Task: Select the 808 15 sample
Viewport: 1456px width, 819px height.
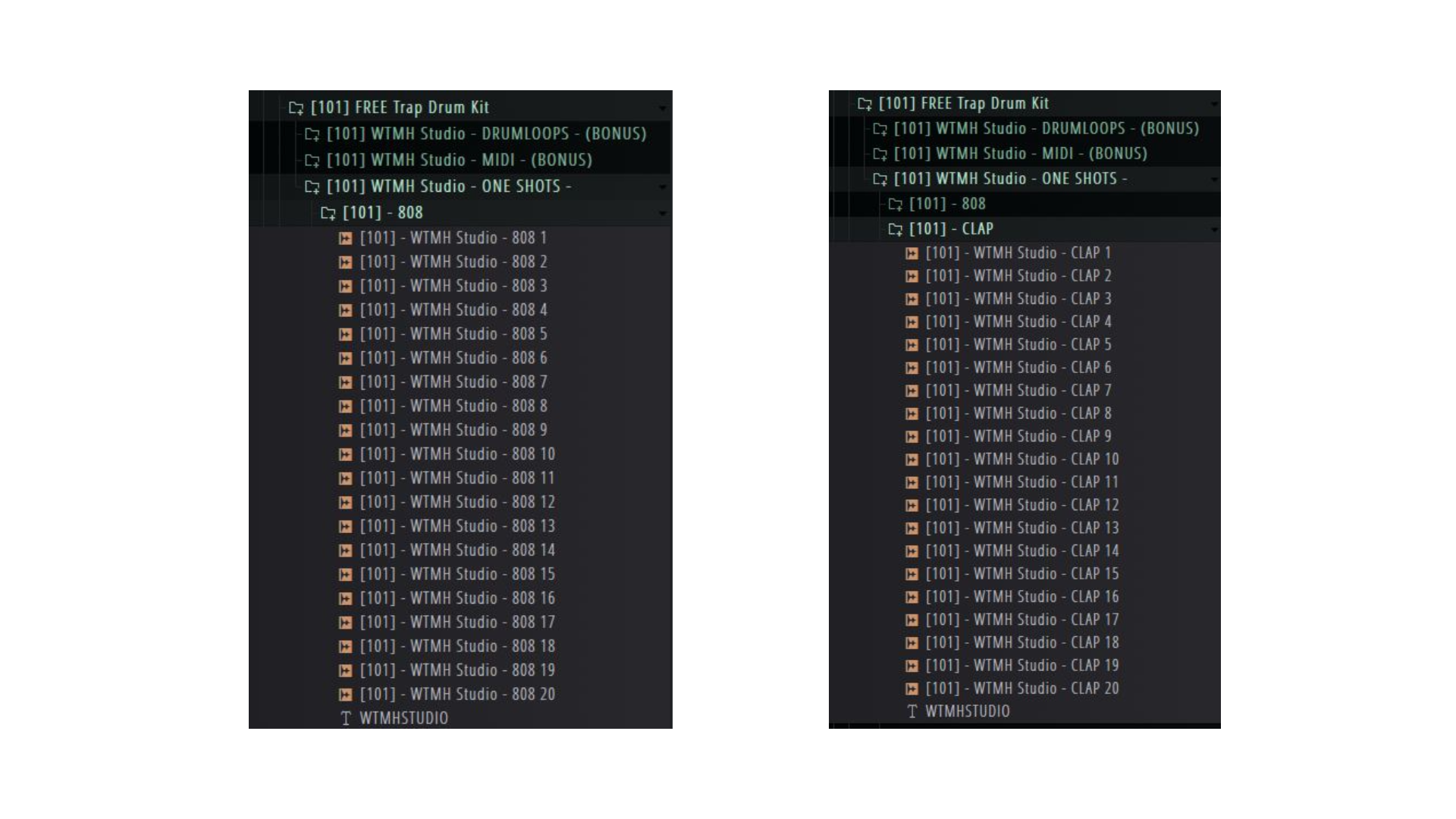Action: [457, 574]
